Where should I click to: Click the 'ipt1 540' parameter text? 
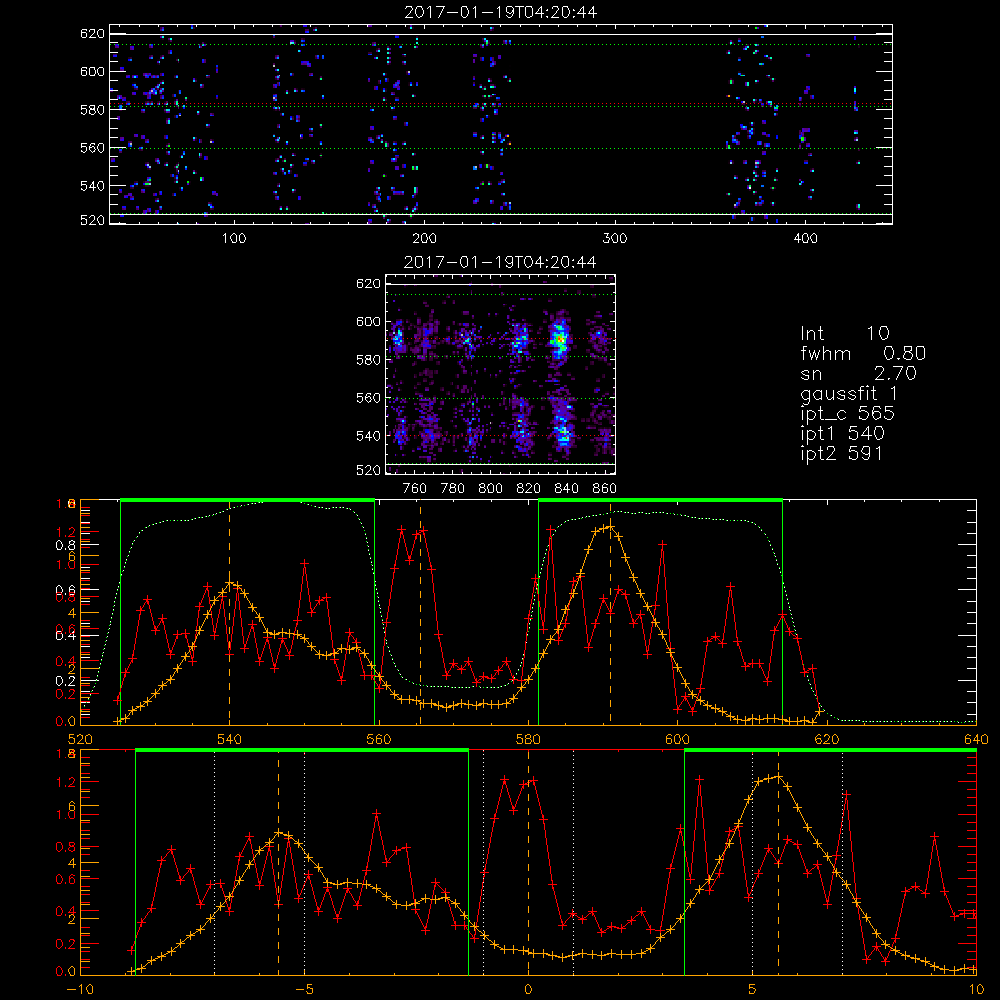pyautogui.click(x=842, y=434)
